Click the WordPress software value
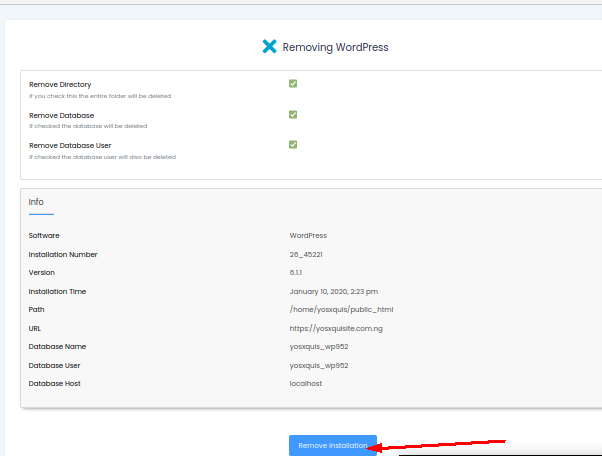The width and height of the screenshot is (602, 456). [x=308, y=236]
